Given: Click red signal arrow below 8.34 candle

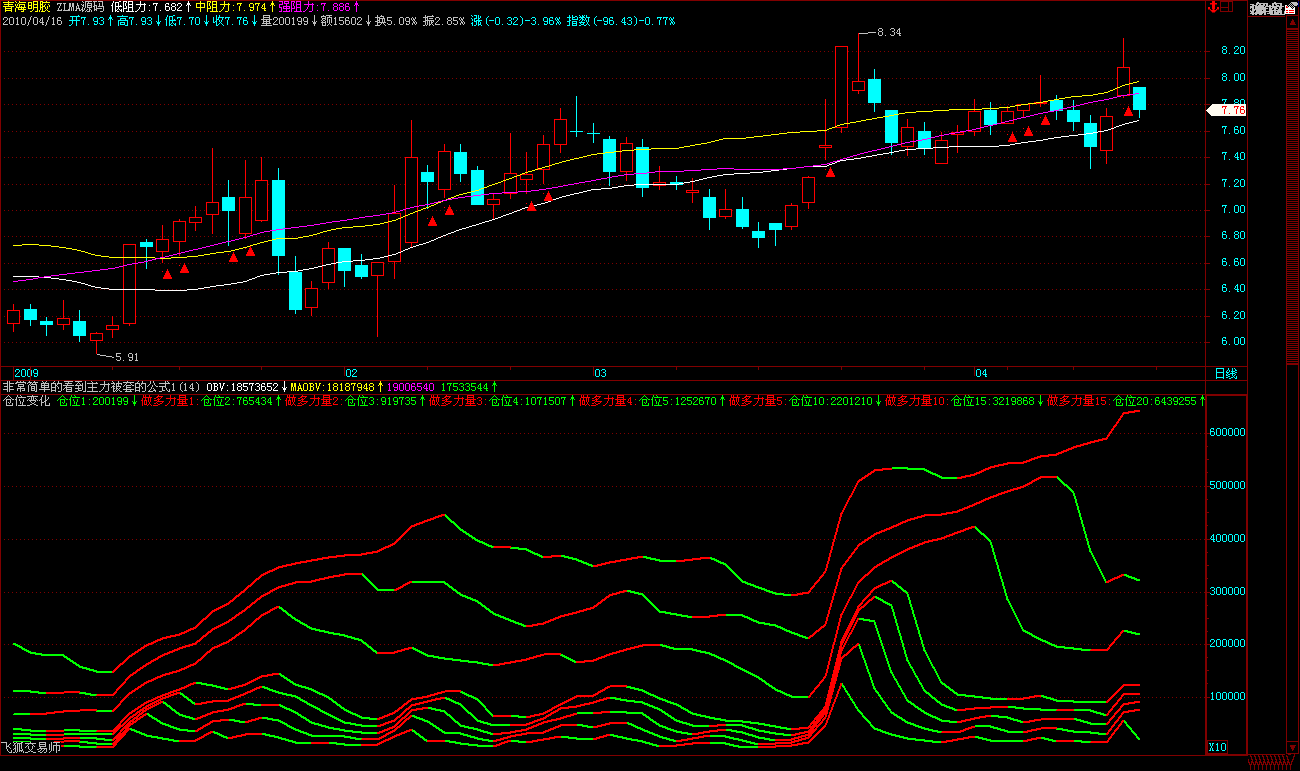Looking at the screenshot, I should pos(830,172).
